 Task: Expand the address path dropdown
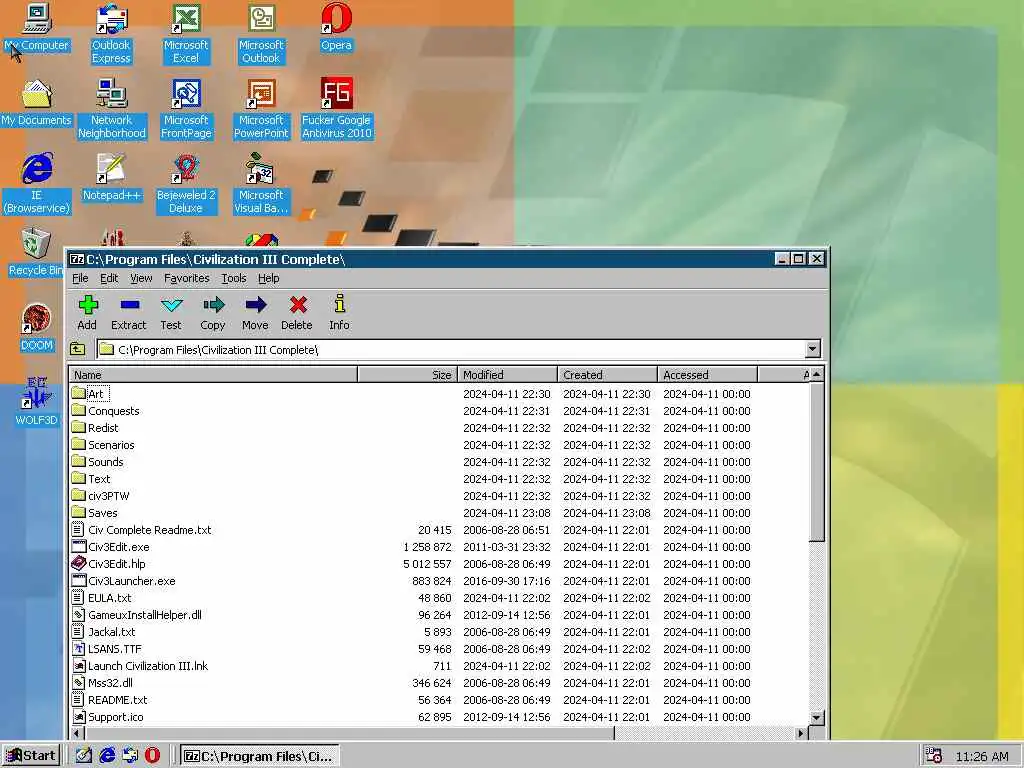tap(812, 349)
